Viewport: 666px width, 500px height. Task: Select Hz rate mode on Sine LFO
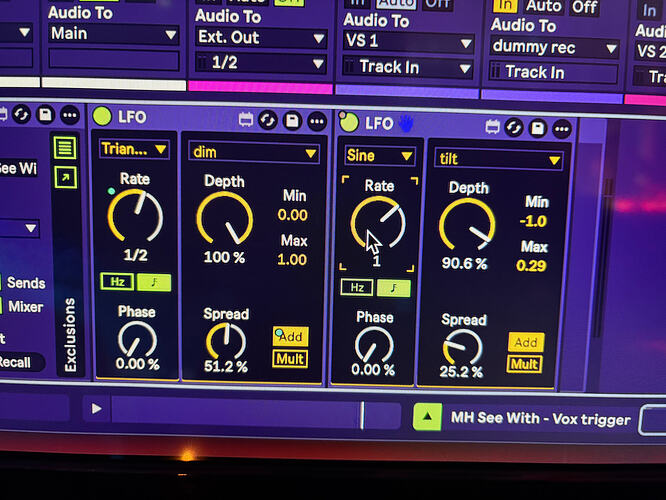[357, 288]
